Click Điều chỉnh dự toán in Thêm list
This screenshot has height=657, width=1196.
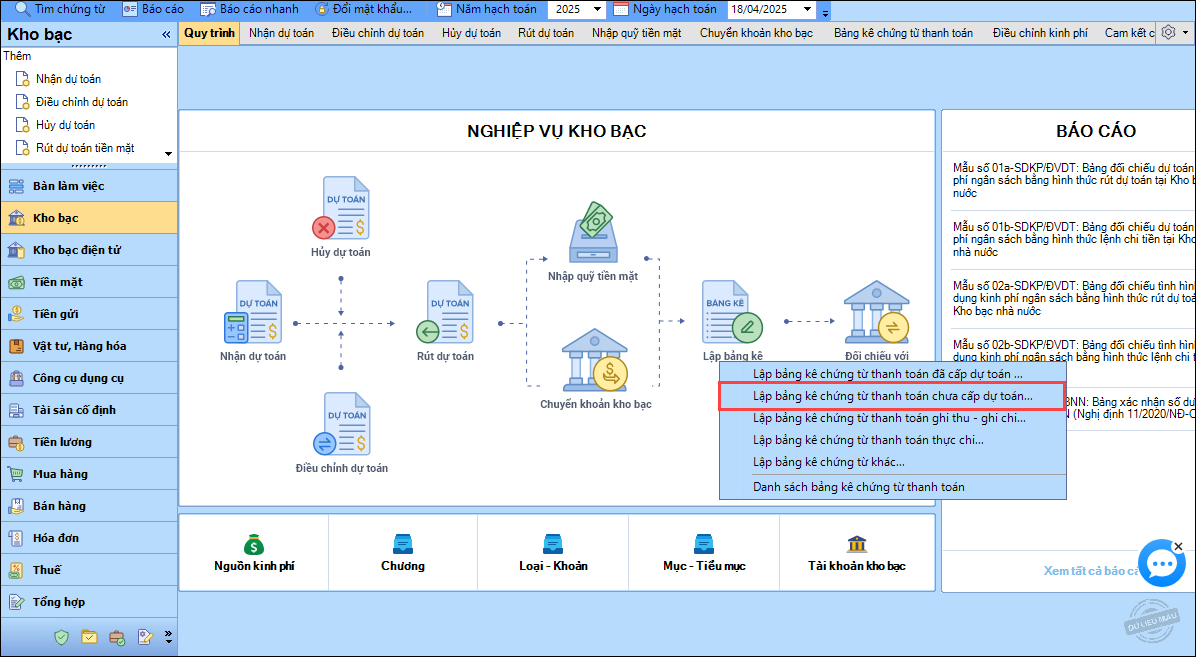(82, 101)
